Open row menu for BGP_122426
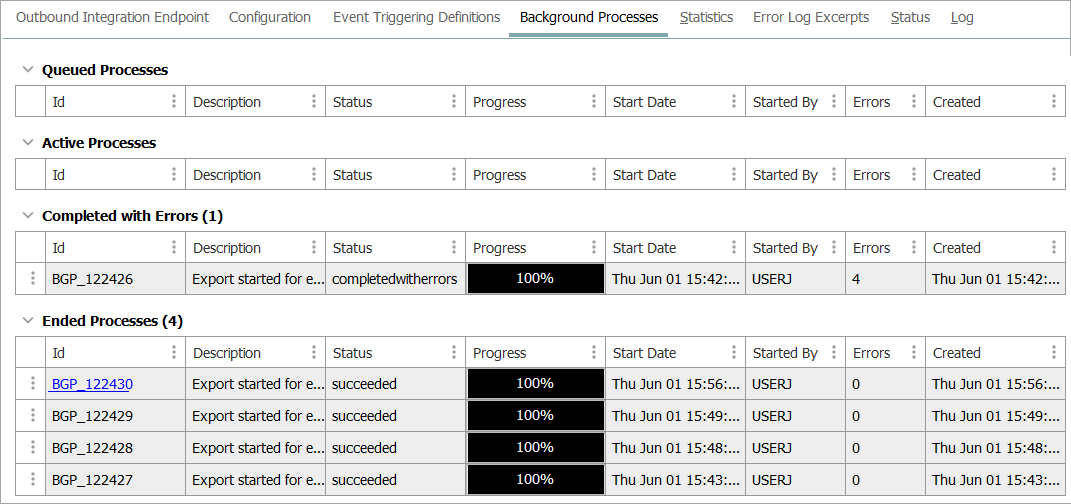Viewport: 1071px width, 504px height. pos(31,279)
